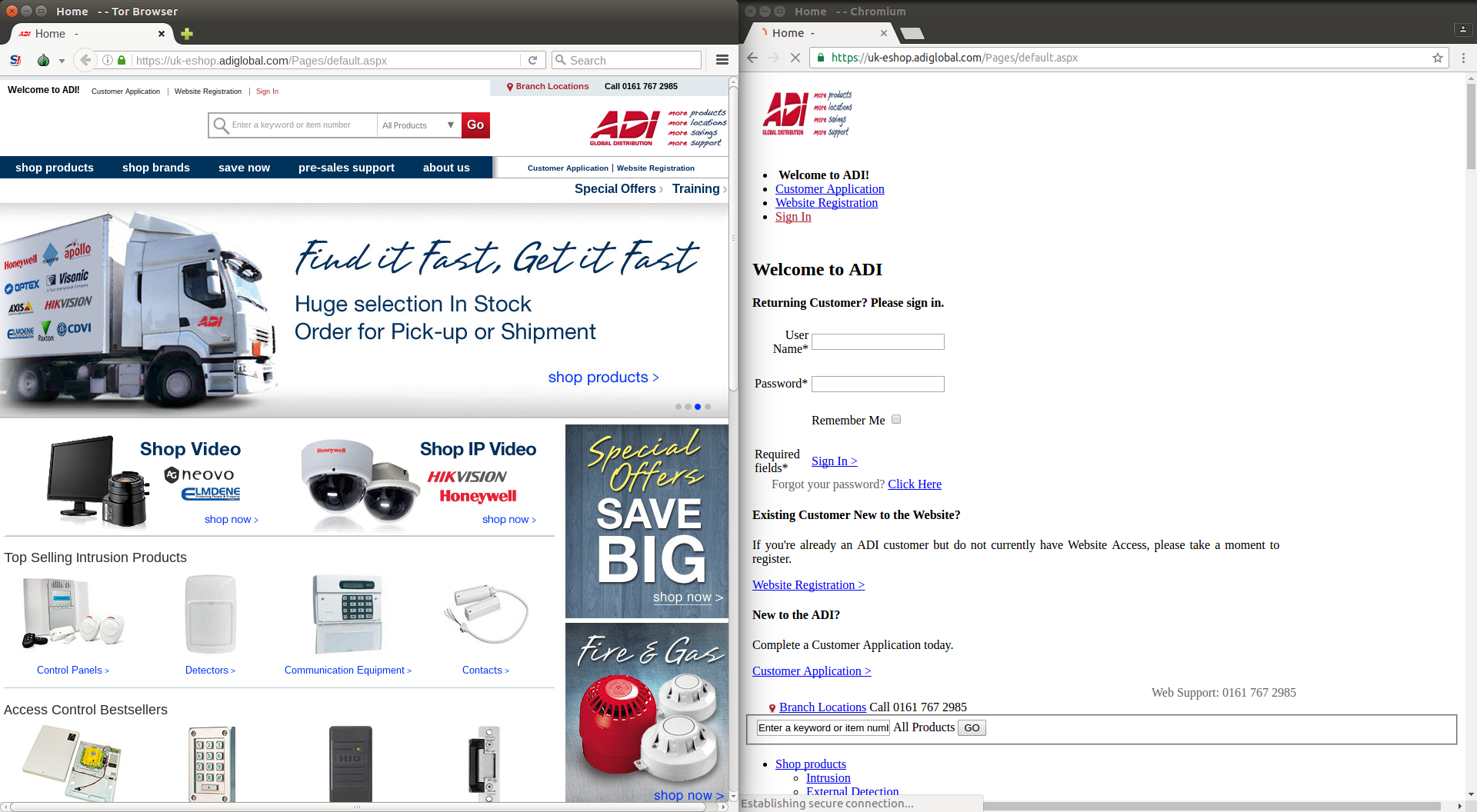The height and width of the screenshot is (812, 1477).
Task: Open the forgot password Click Here link
Action: pos(914,484)
